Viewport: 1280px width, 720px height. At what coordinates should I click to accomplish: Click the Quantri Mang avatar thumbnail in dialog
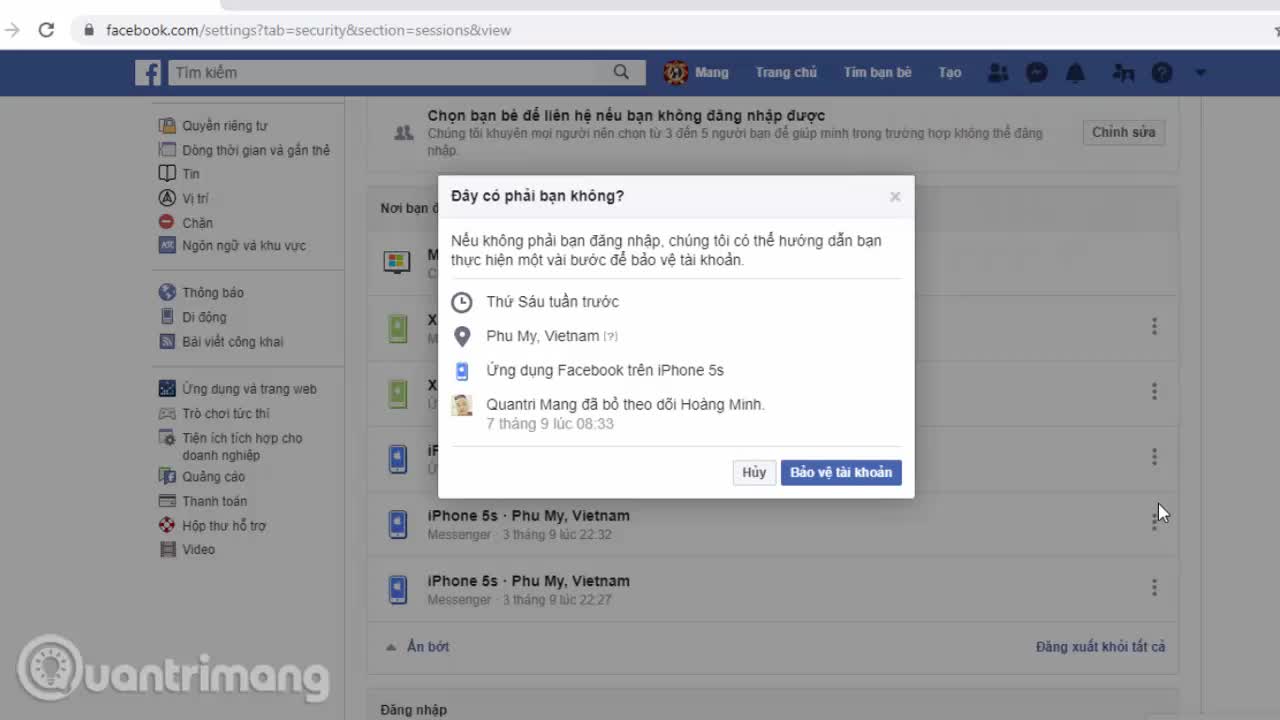click(x=462, y=405)
